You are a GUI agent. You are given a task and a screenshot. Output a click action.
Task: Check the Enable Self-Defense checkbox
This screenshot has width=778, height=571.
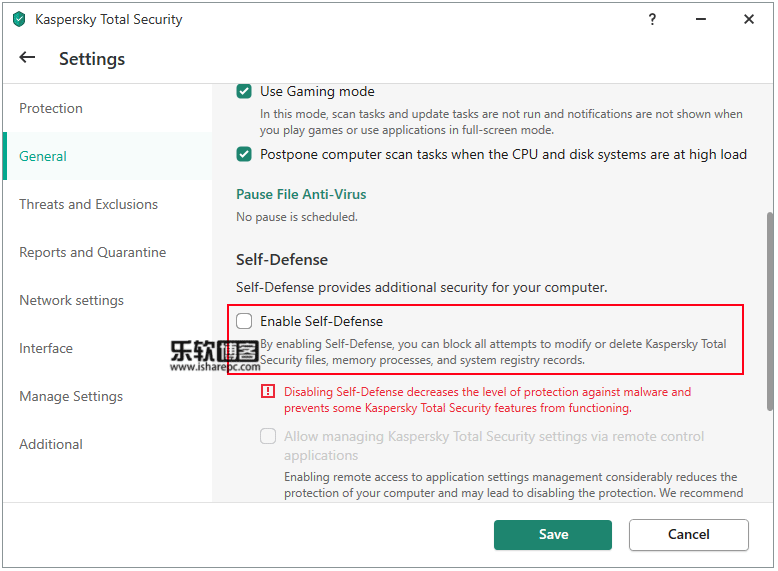pos(244,321)
